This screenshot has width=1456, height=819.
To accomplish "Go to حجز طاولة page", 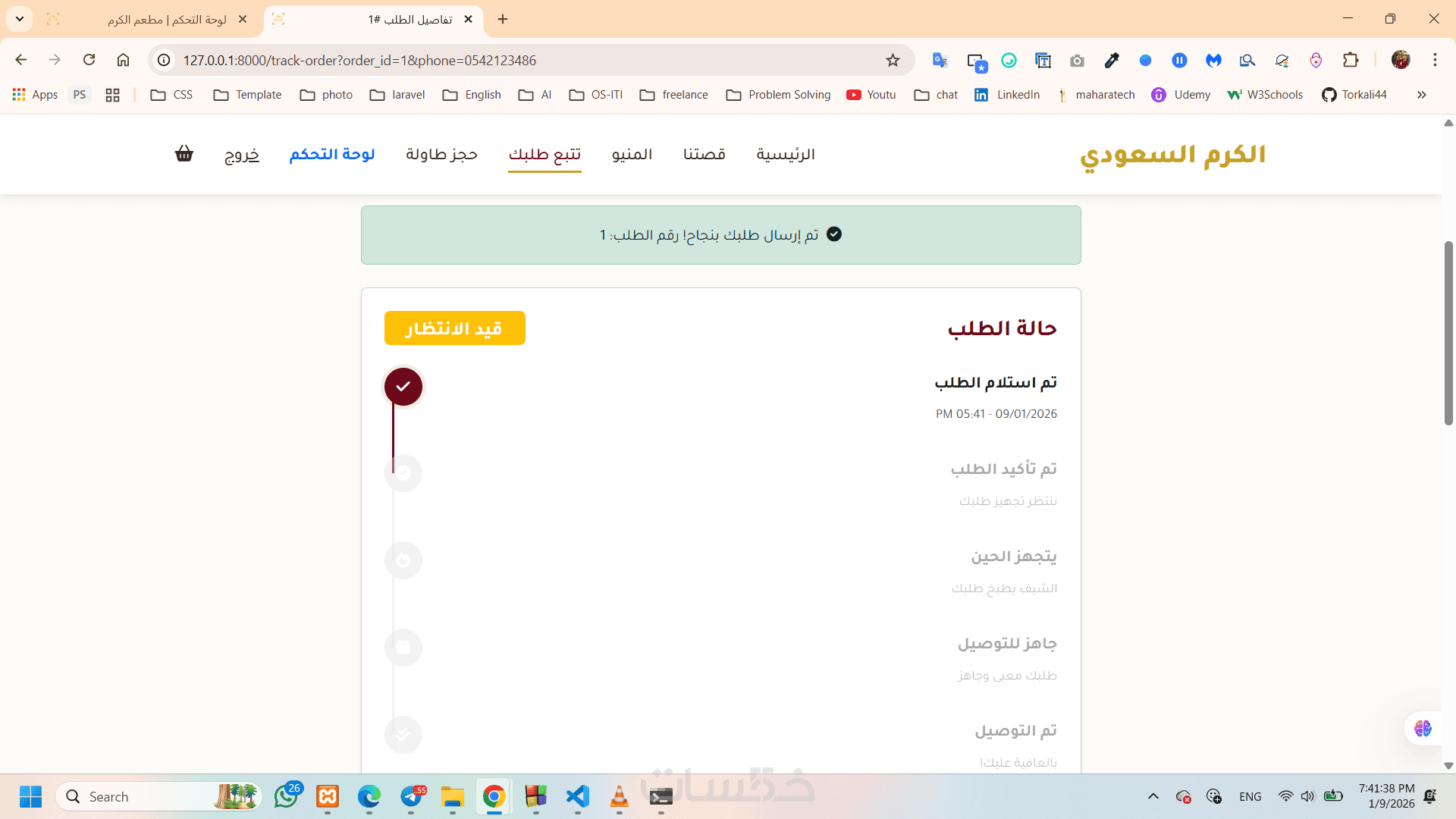I will point(441,155).
